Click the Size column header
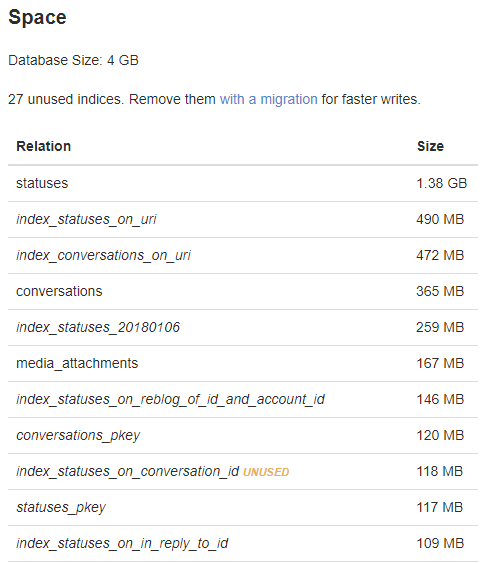Screen dimensions: 487x563 [x=430, y=146]
